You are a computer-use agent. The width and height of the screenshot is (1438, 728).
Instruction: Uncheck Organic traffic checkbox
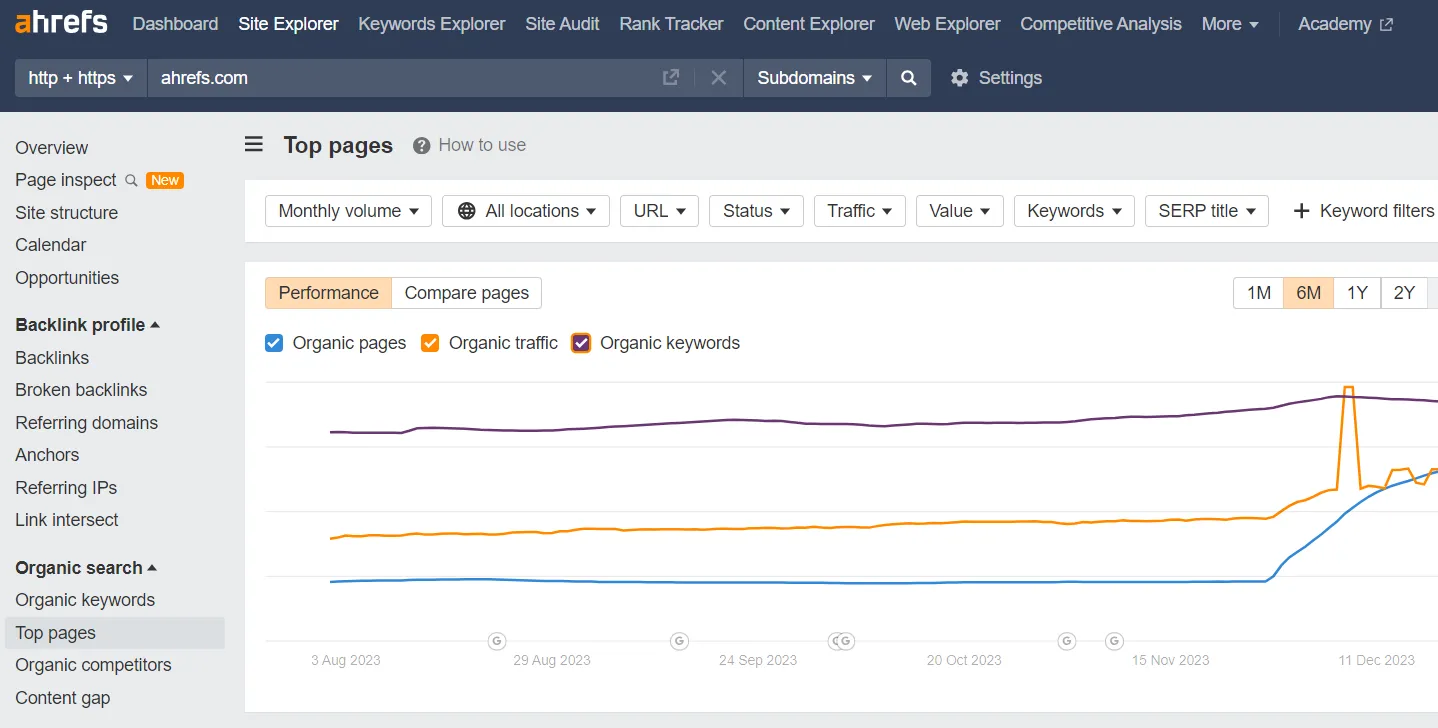pyautogui.click(x=430, y=343)
